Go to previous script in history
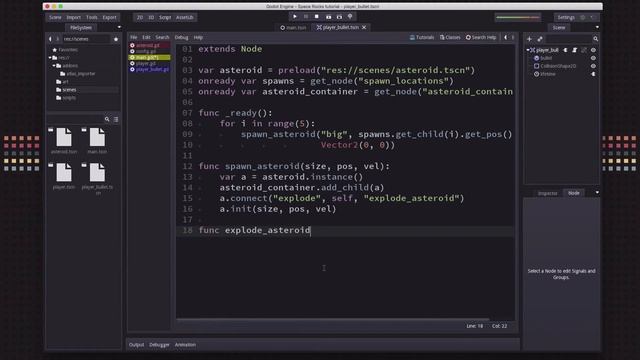 click(505, 37)
